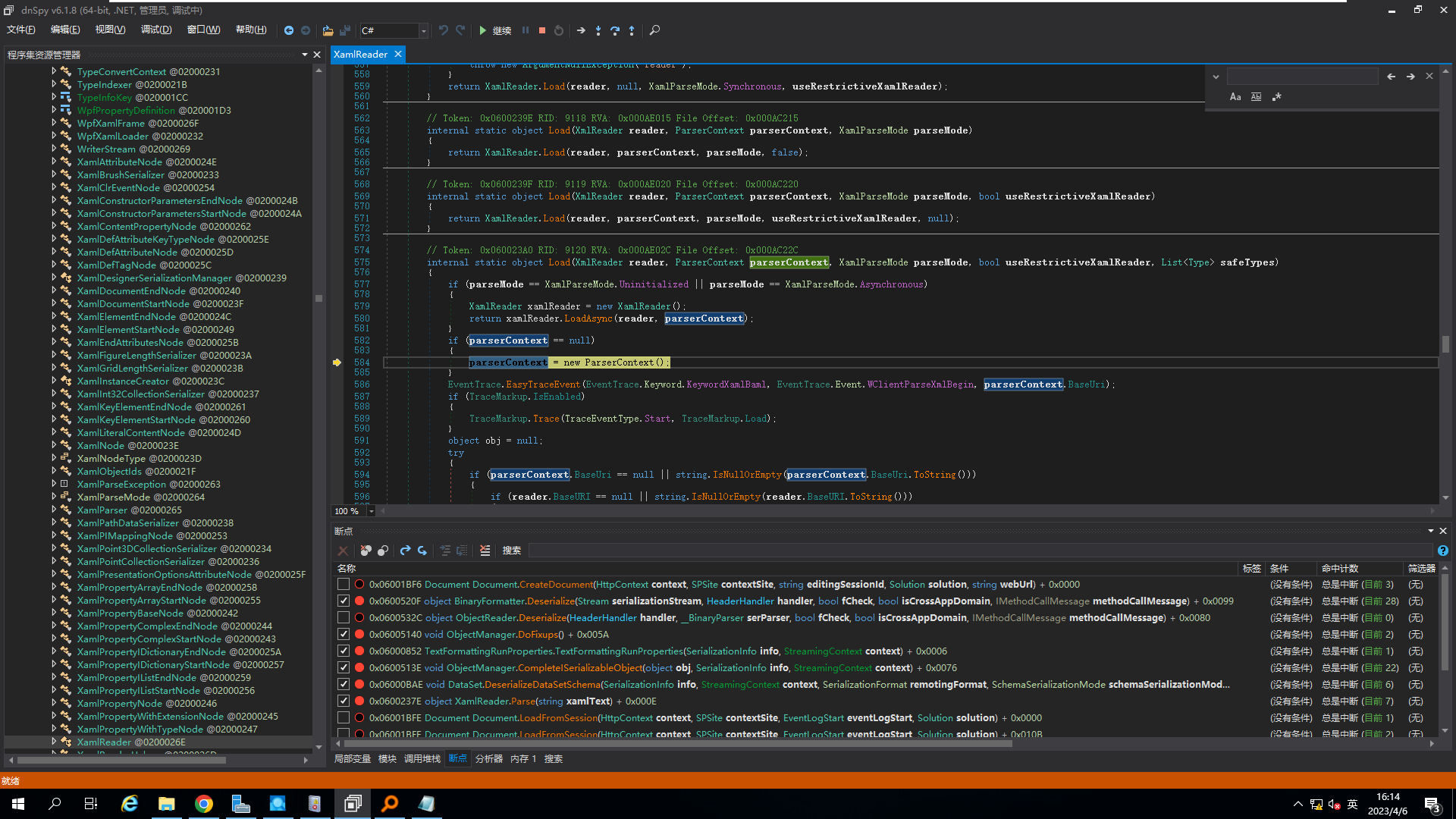This screenshot has height=819, width=1456.
Task: Click the go-to-breakpoint arrow icon
Action: pos(406,551)
